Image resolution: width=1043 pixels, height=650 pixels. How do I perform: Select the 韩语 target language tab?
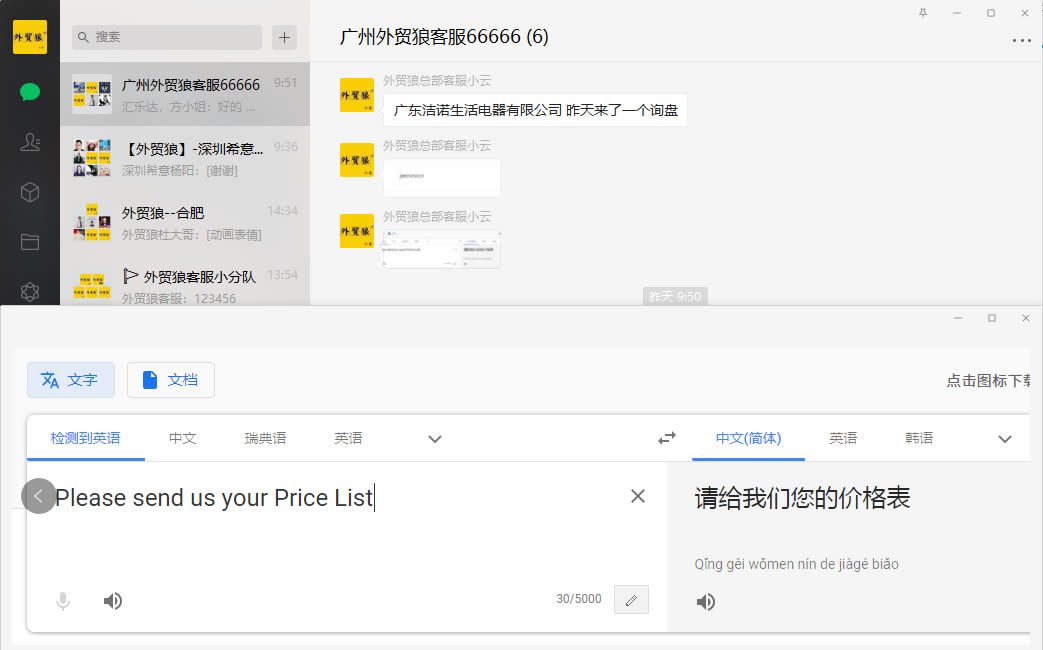click(919, 438)
